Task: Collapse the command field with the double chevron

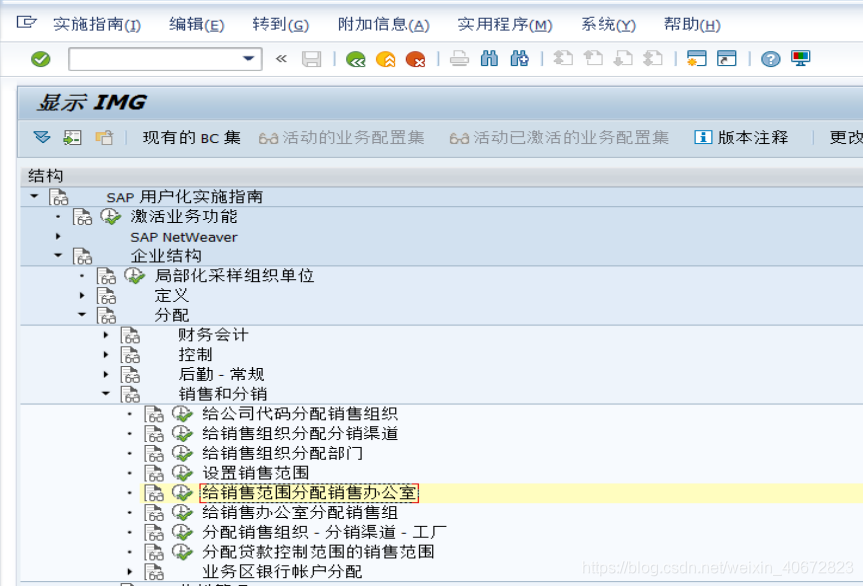Action: point(281,58)
